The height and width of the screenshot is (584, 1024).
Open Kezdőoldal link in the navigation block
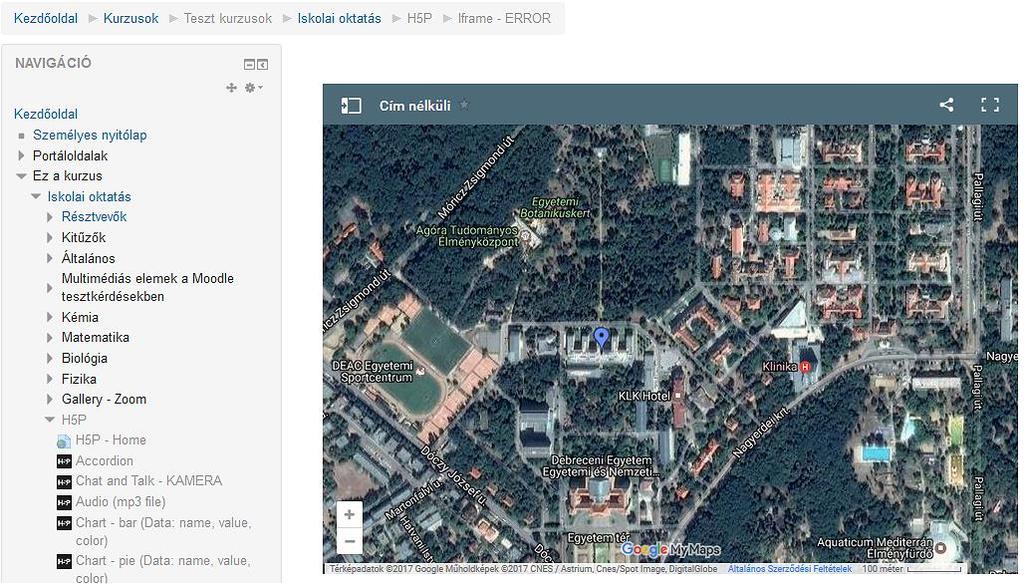[x=46, y=114]
